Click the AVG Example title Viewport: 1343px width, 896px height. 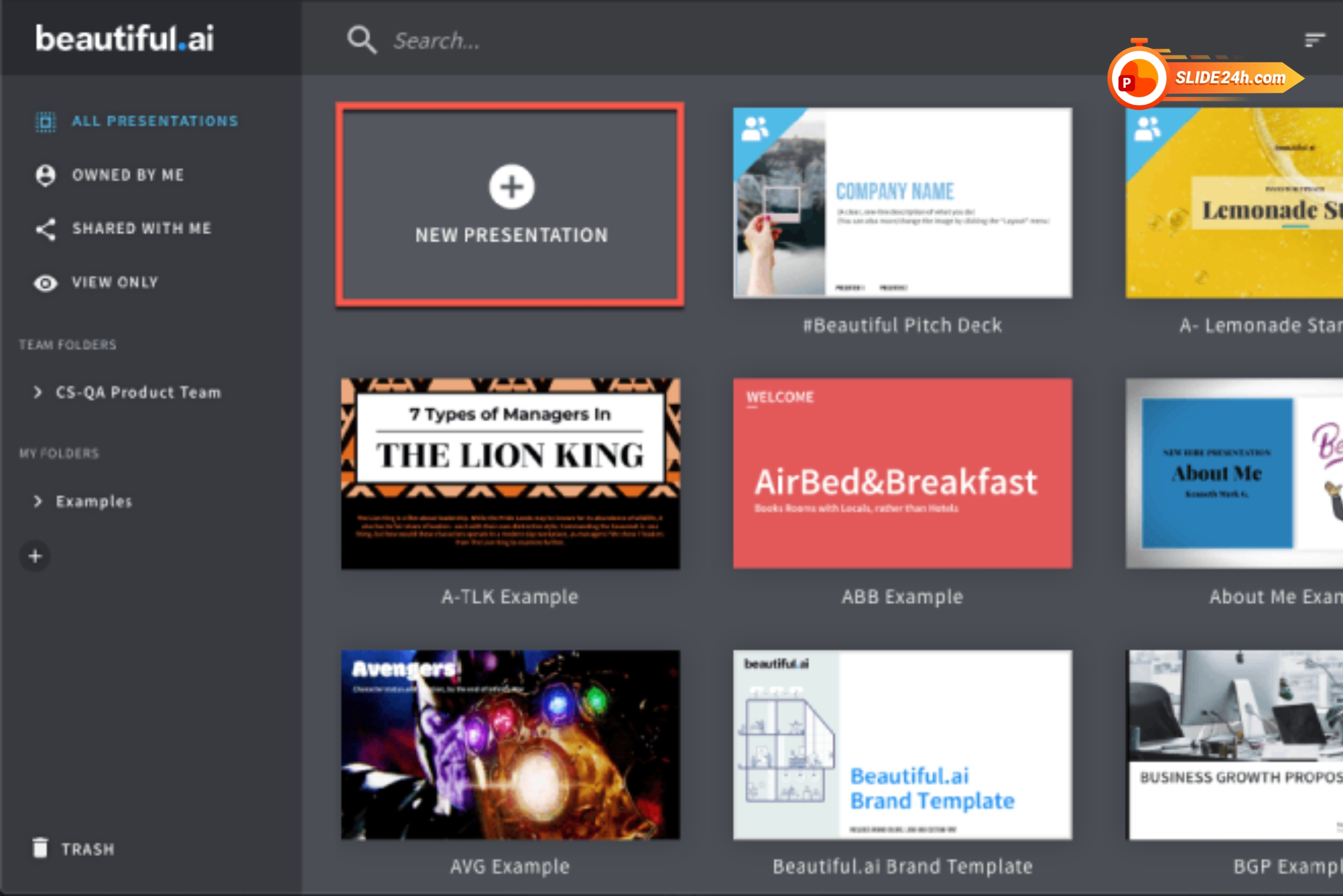tap(510, 866)
